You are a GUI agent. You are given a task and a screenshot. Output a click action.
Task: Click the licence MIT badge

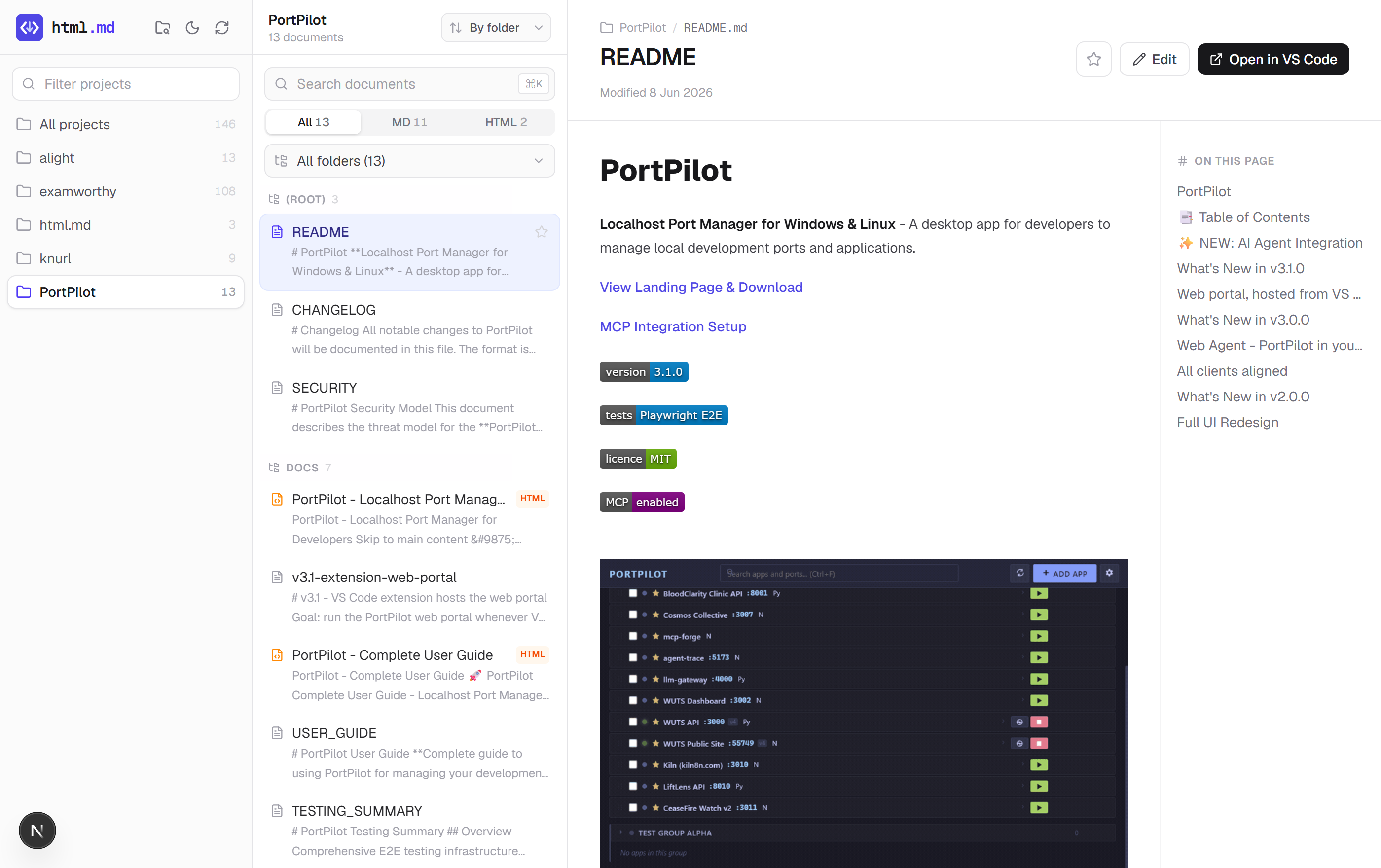coord(638,459)
